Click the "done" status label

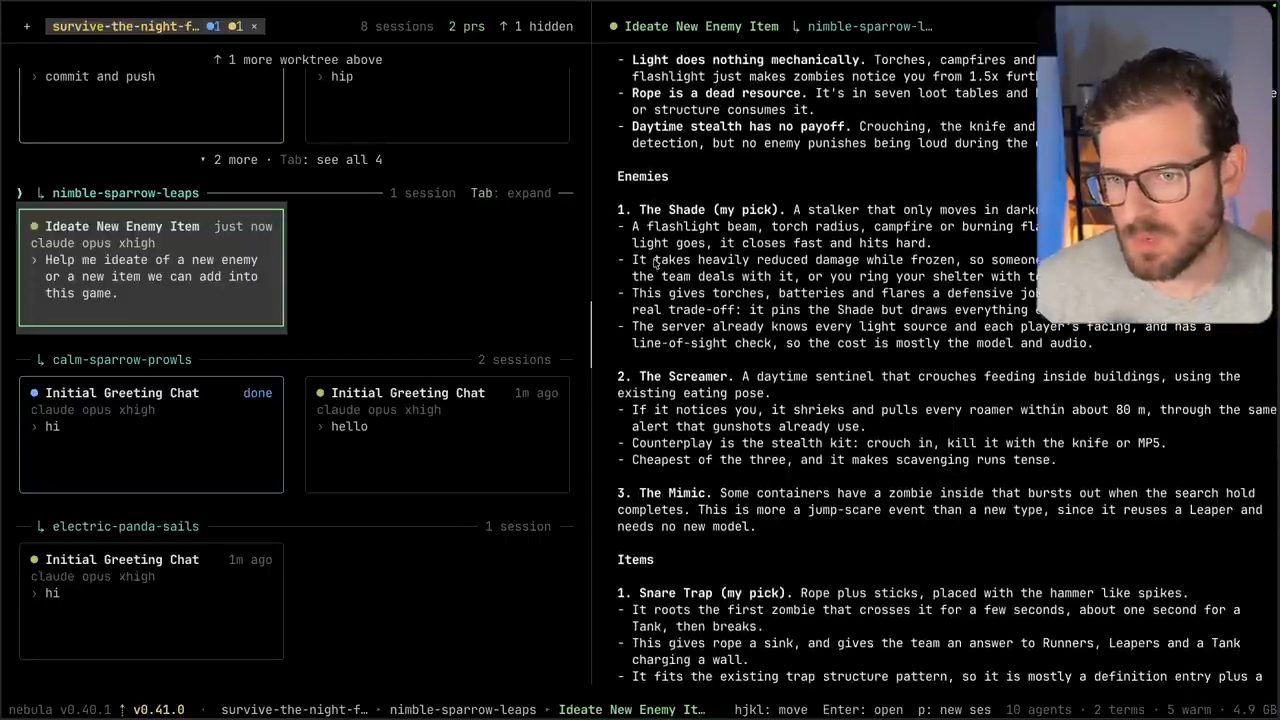(258, 393)
